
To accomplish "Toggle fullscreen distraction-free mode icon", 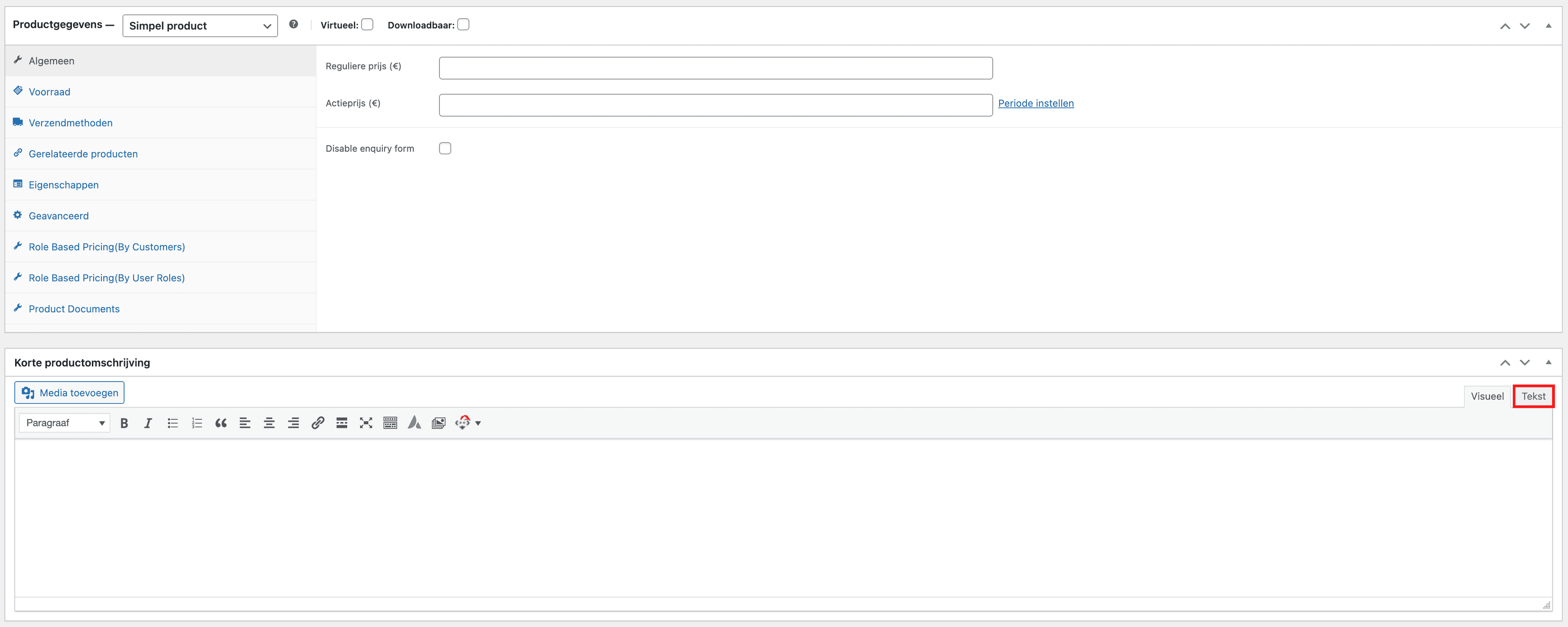I will tap(366, 423).
